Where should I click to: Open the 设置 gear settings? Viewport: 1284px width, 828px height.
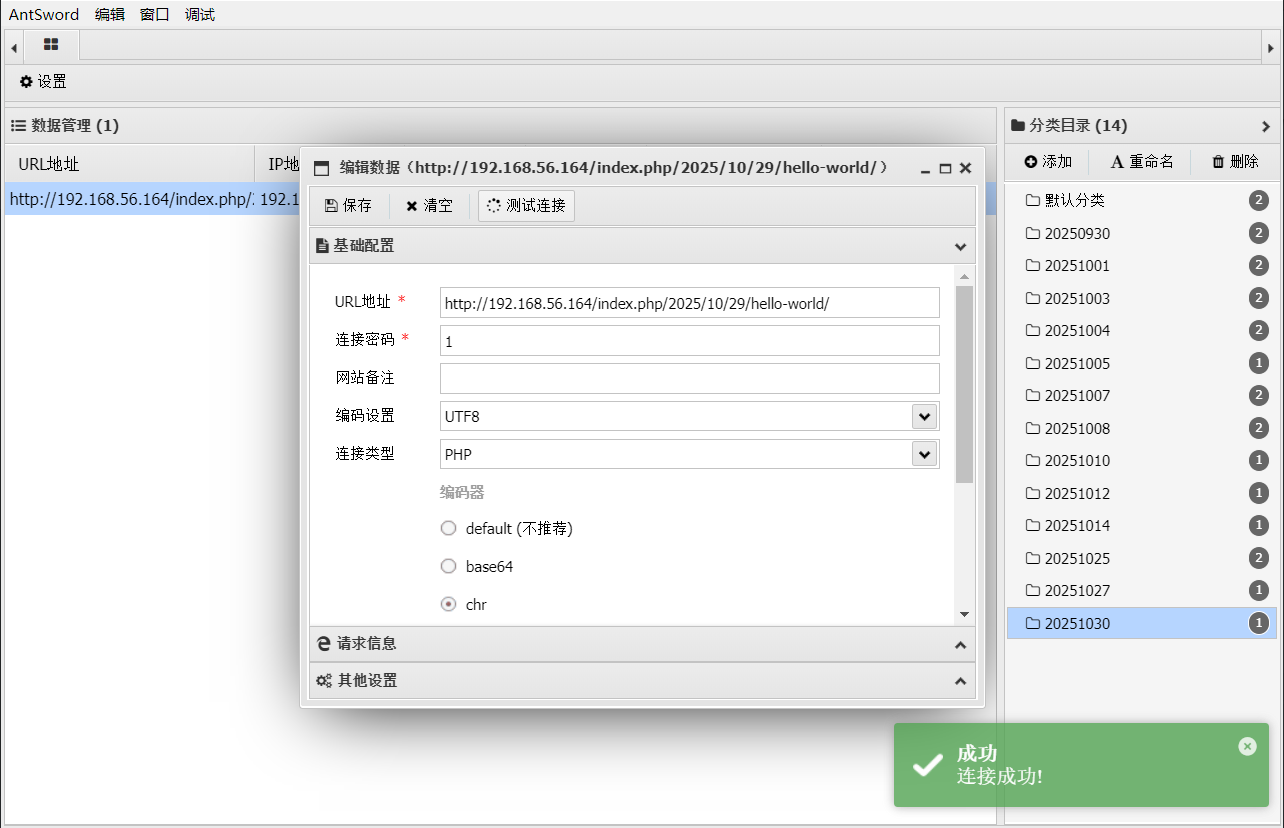pos(43,82)
